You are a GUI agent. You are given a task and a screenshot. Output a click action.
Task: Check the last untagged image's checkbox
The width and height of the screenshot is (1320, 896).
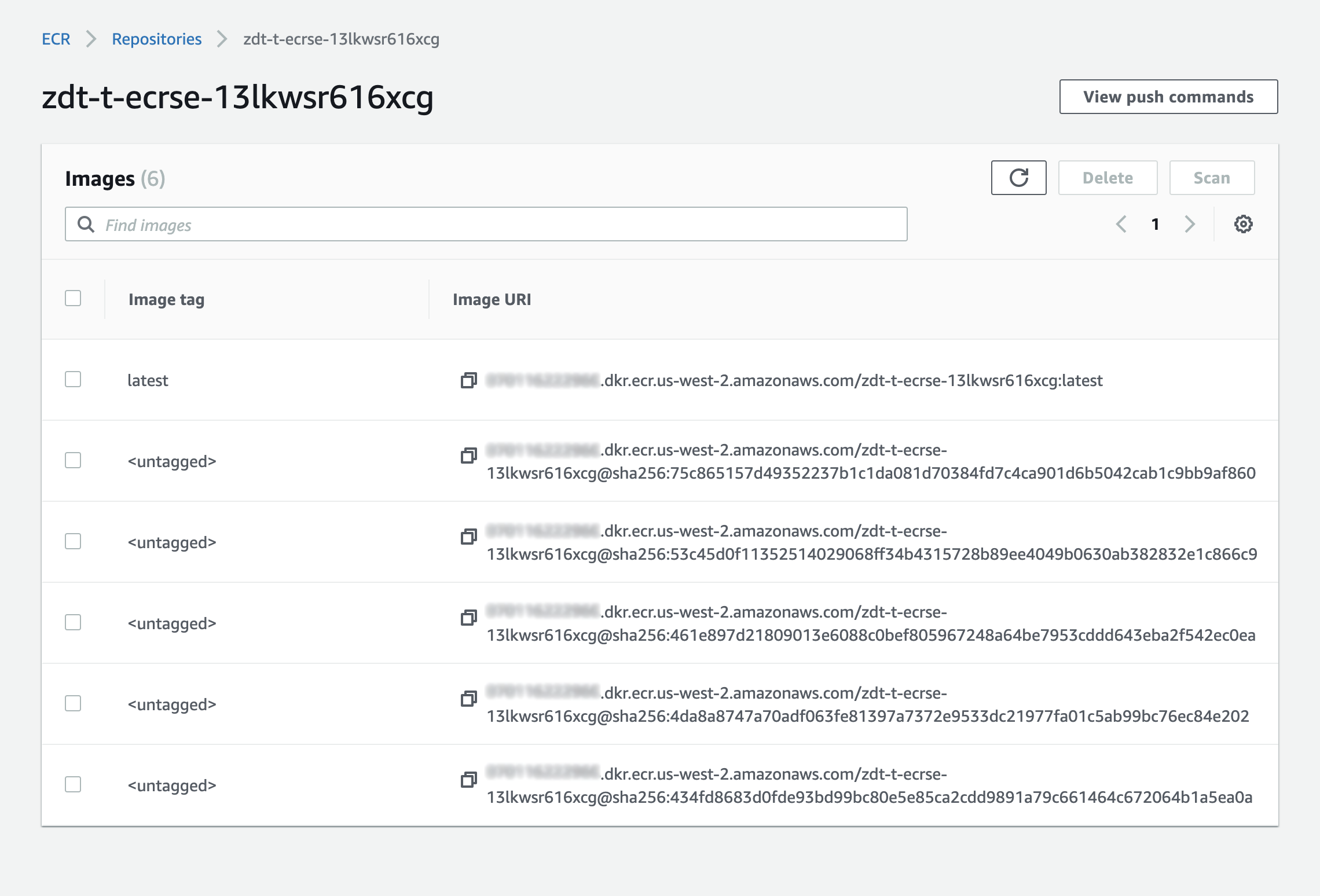tap(73, 785)
